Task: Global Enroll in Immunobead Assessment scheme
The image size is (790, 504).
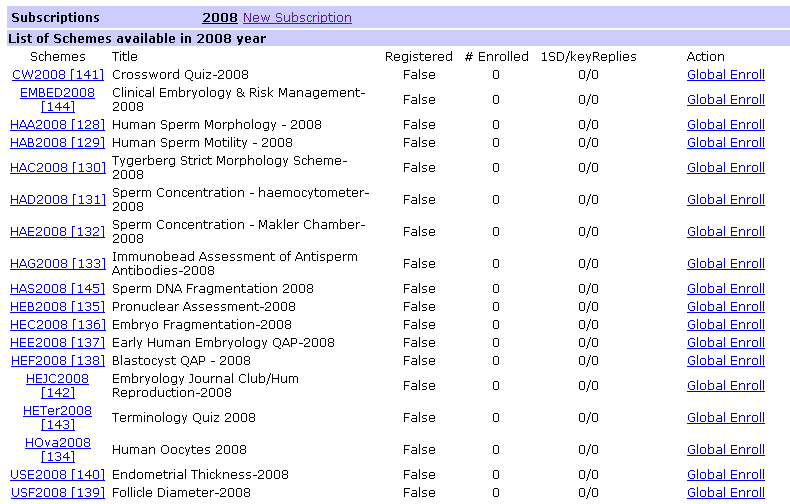Action: (726, 264)
